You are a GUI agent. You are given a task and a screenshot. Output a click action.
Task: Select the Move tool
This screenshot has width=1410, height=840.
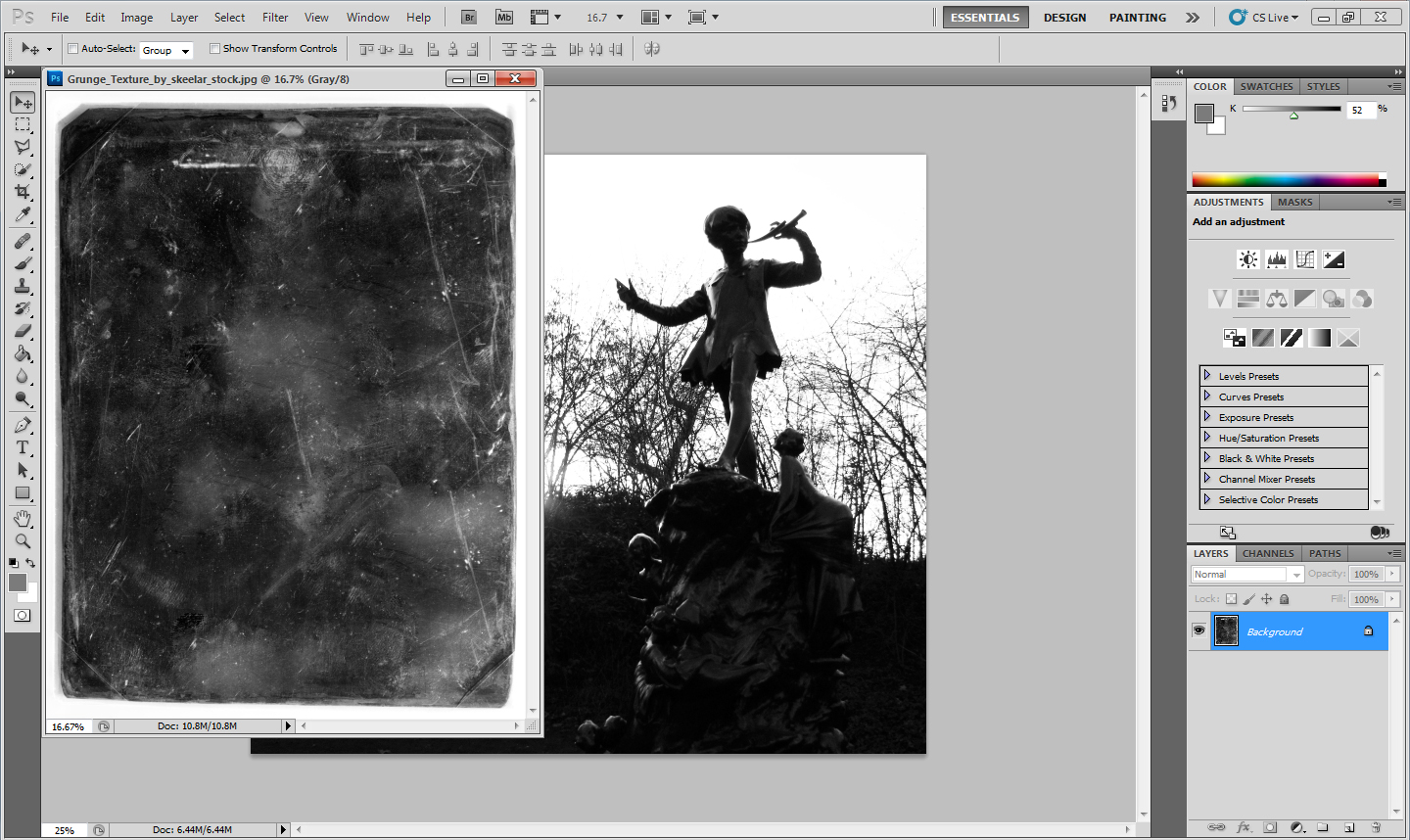(23, 103)
